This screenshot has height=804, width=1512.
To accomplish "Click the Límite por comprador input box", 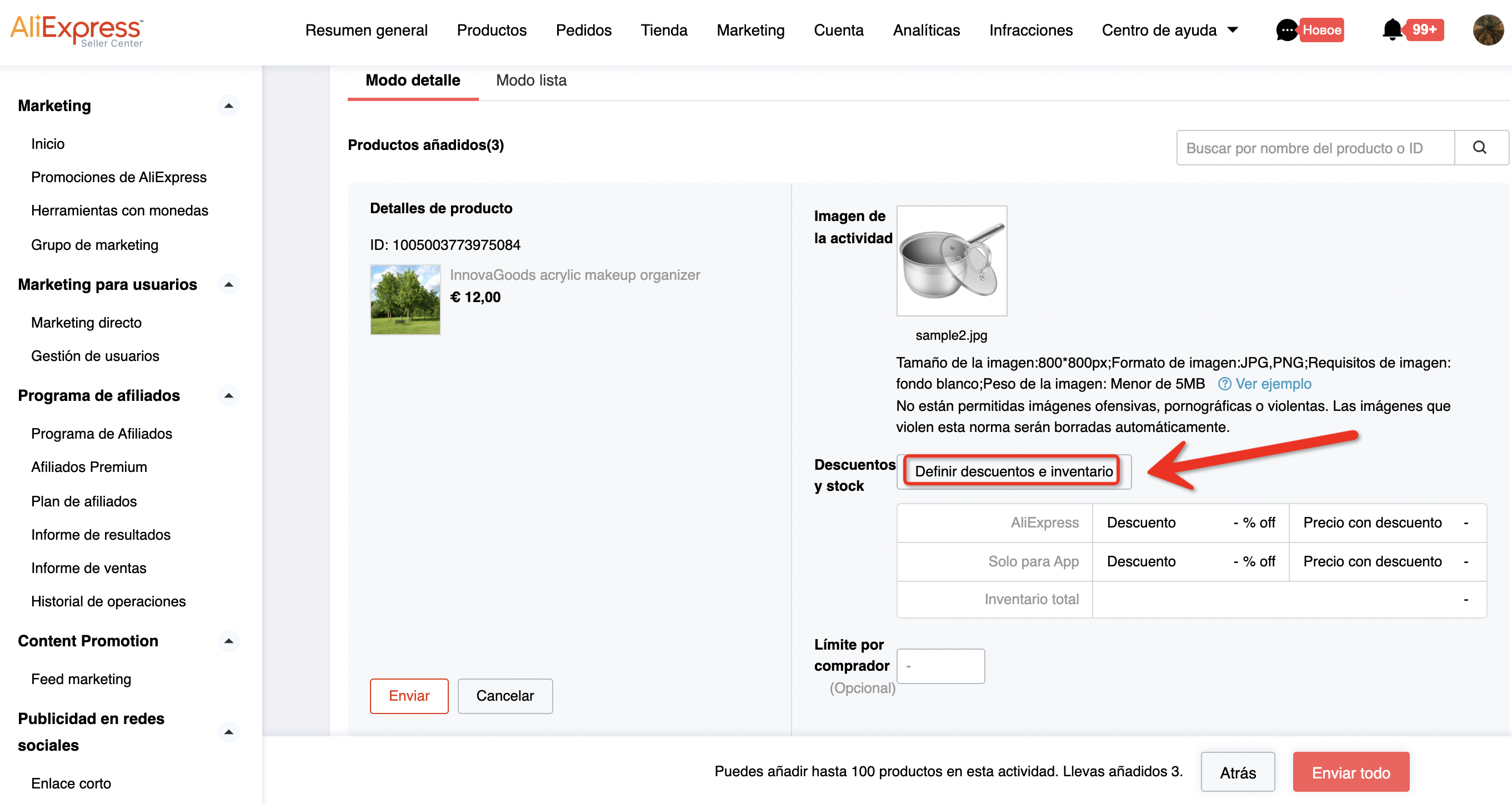I will 940,666.
